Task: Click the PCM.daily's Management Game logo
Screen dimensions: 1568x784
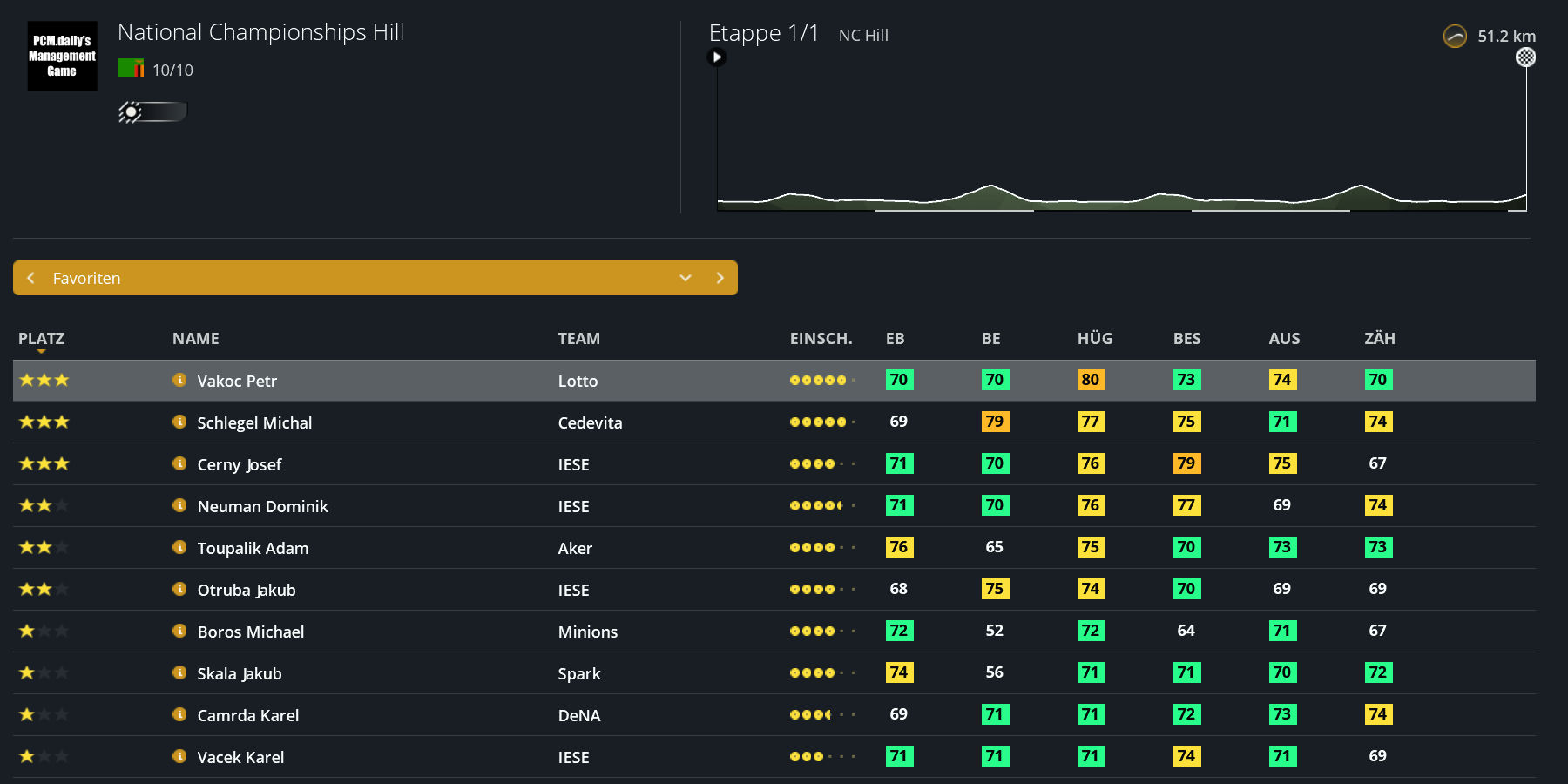Action: click(62, 56)
